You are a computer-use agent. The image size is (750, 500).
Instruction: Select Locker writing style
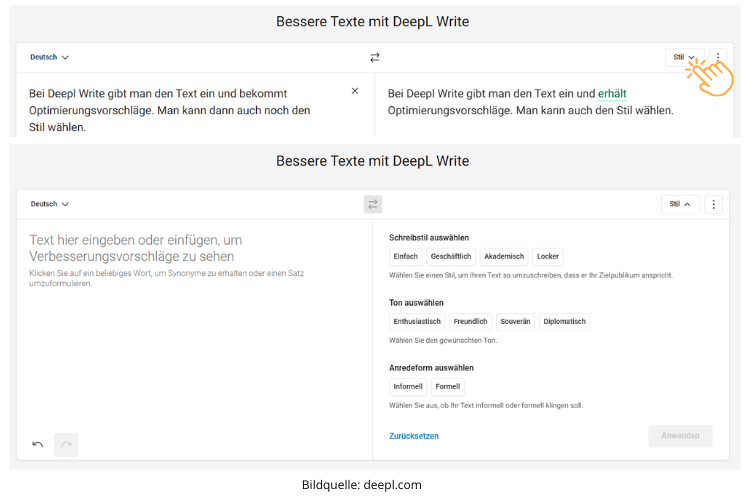pyautogui.click(x=548, y=256)
